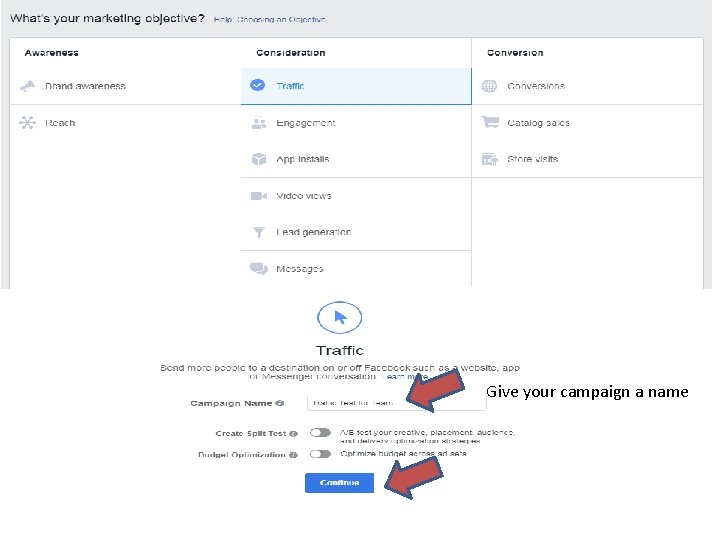
Task: Click the blue Traffic checkmark icon
Action: (x=258, y=85)
